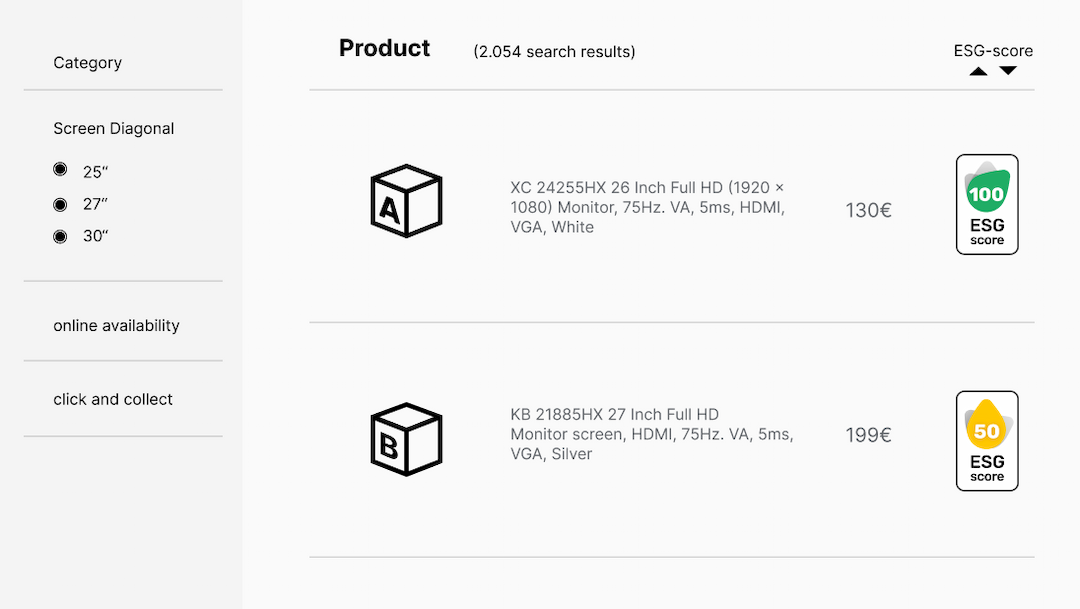The image size is (1080, 609).
Task: Click the 2.054 search results count
Action: pyautogui.click(x=554, y=52)
